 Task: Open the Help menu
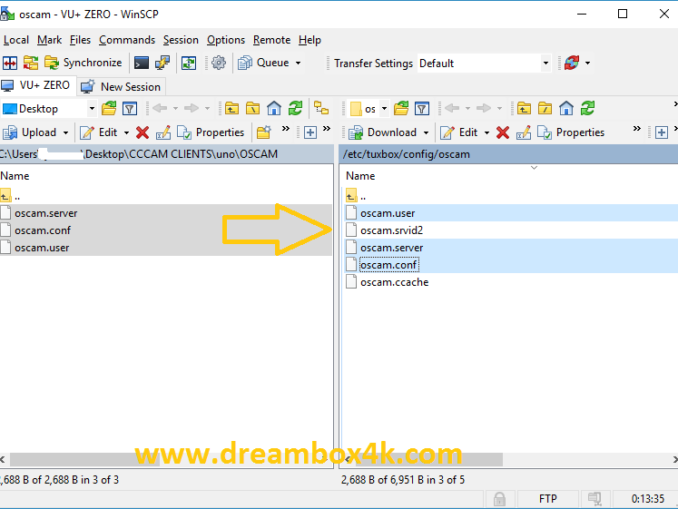(310, 40)
